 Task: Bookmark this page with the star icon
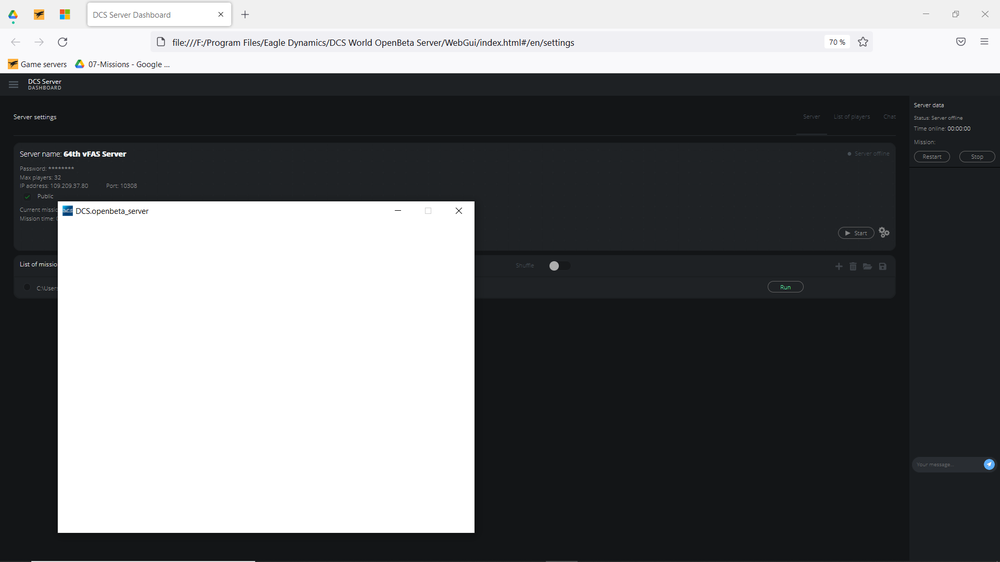coord(863,42)
